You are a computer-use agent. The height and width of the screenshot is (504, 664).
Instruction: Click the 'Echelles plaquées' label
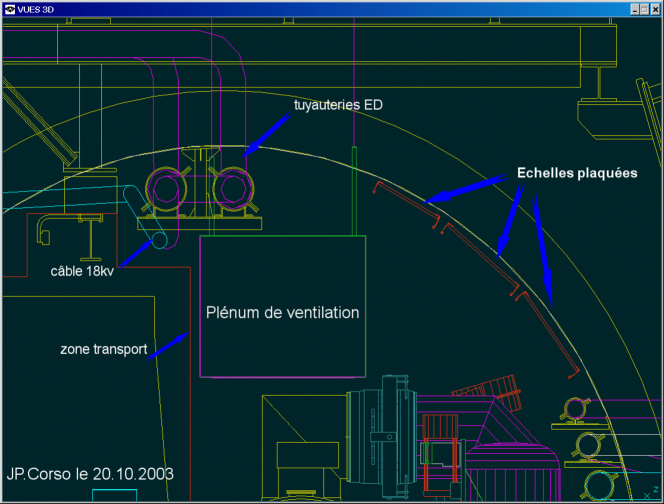(577, 173)
